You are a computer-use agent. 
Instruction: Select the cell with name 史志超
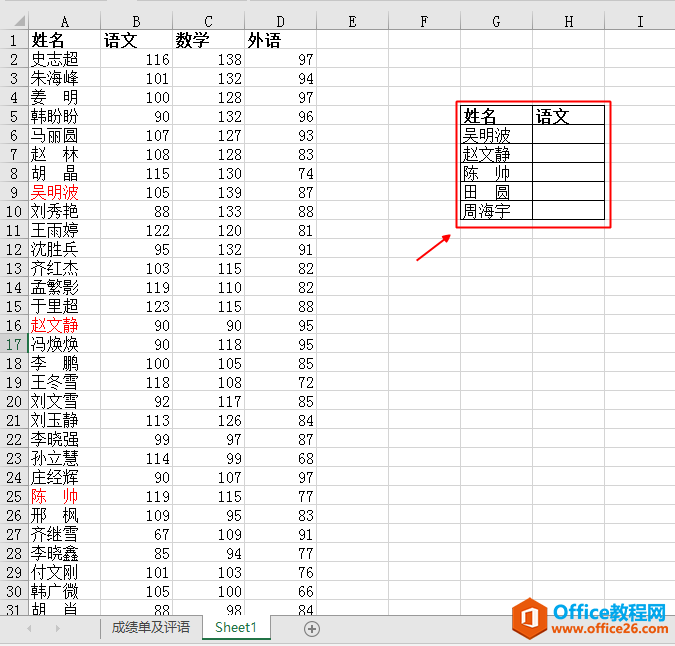(65, 59)
